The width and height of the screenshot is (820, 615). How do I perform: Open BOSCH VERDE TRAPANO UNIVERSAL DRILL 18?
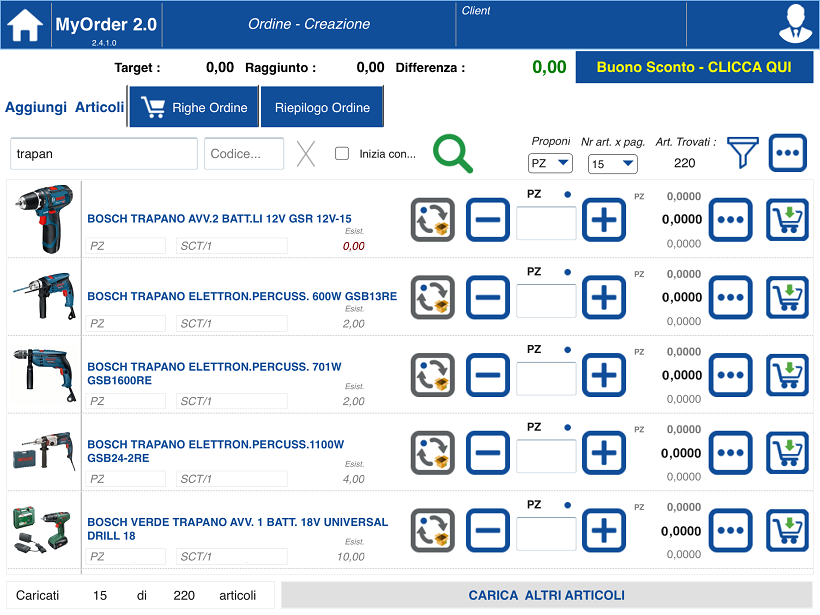[237, 529]
